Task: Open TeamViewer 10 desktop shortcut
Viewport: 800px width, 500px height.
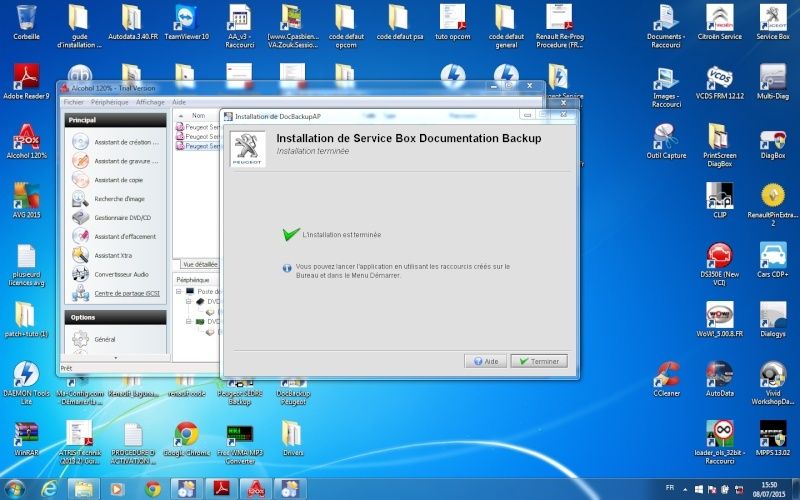Action: (x=186, y=22)
